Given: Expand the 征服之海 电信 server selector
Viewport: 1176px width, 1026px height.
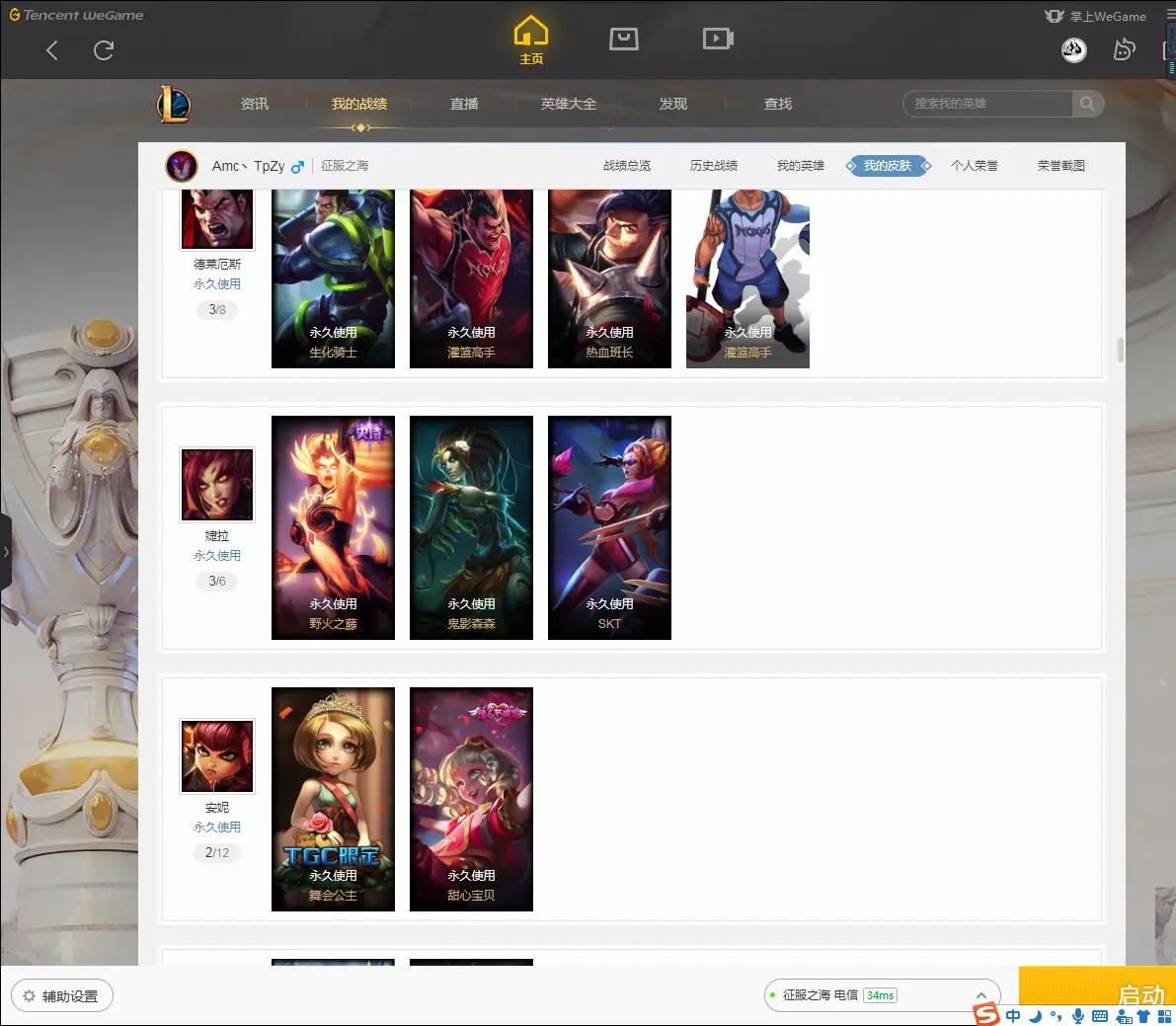Looking at the screenshot, I should tap(882, 995).
